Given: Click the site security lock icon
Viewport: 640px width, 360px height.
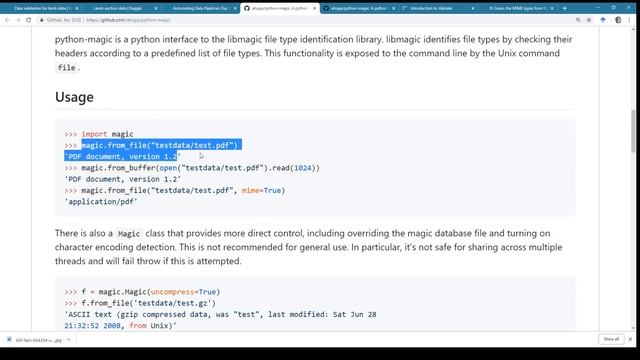Looking at the screenshot, I should [42, 20].
